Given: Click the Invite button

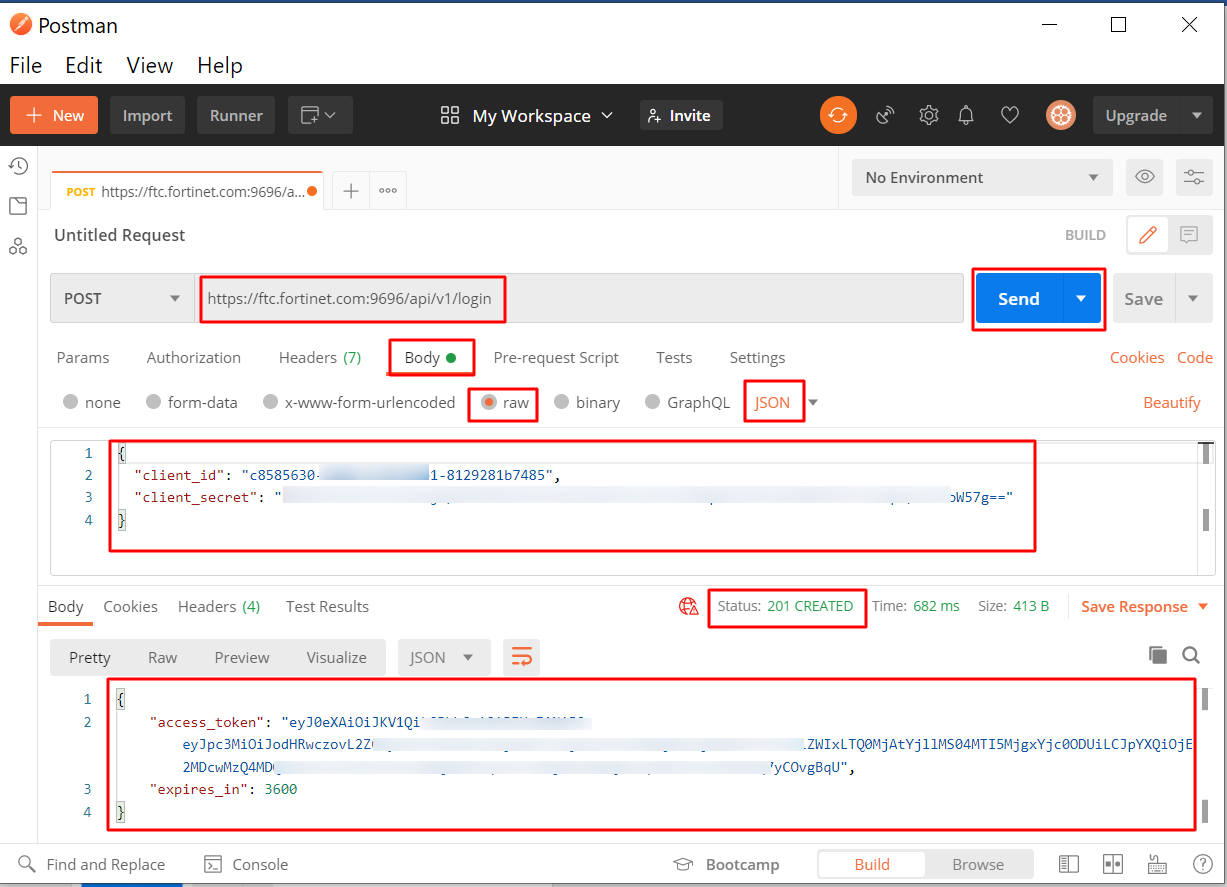Looking at the screenshot, I should coord(680,115).
